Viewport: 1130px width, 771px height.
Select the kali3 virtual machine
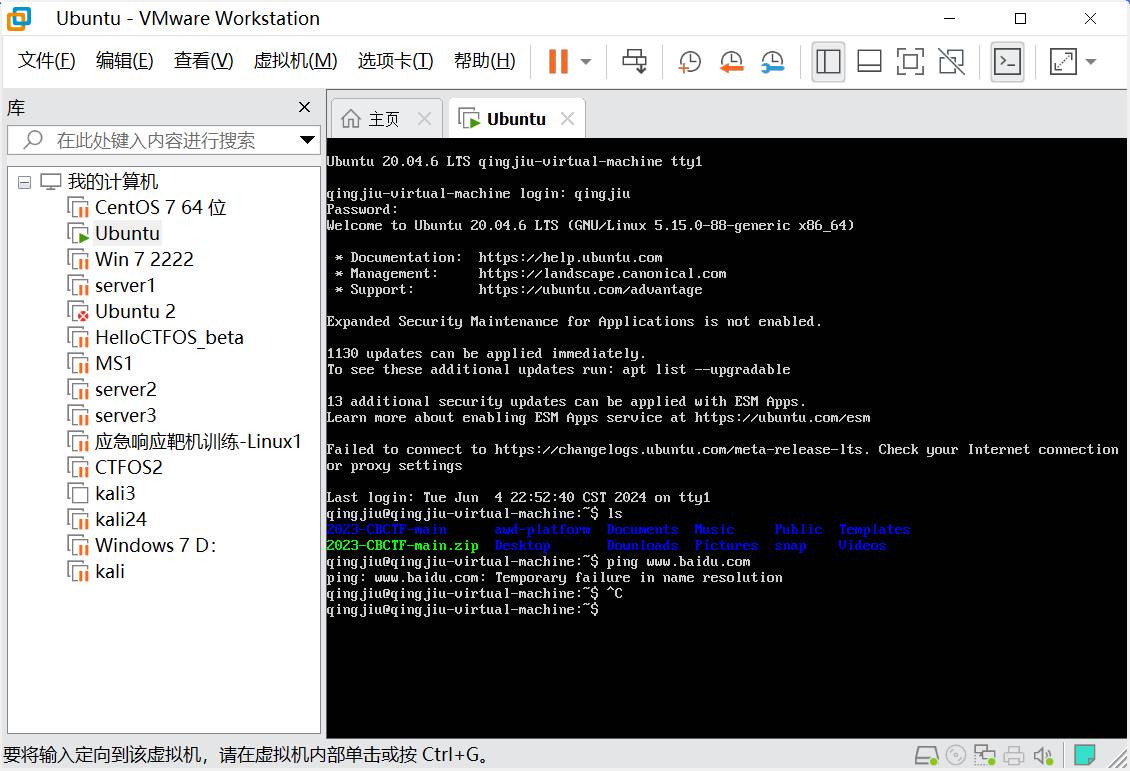pyautogui.click(x=115, y=494)
